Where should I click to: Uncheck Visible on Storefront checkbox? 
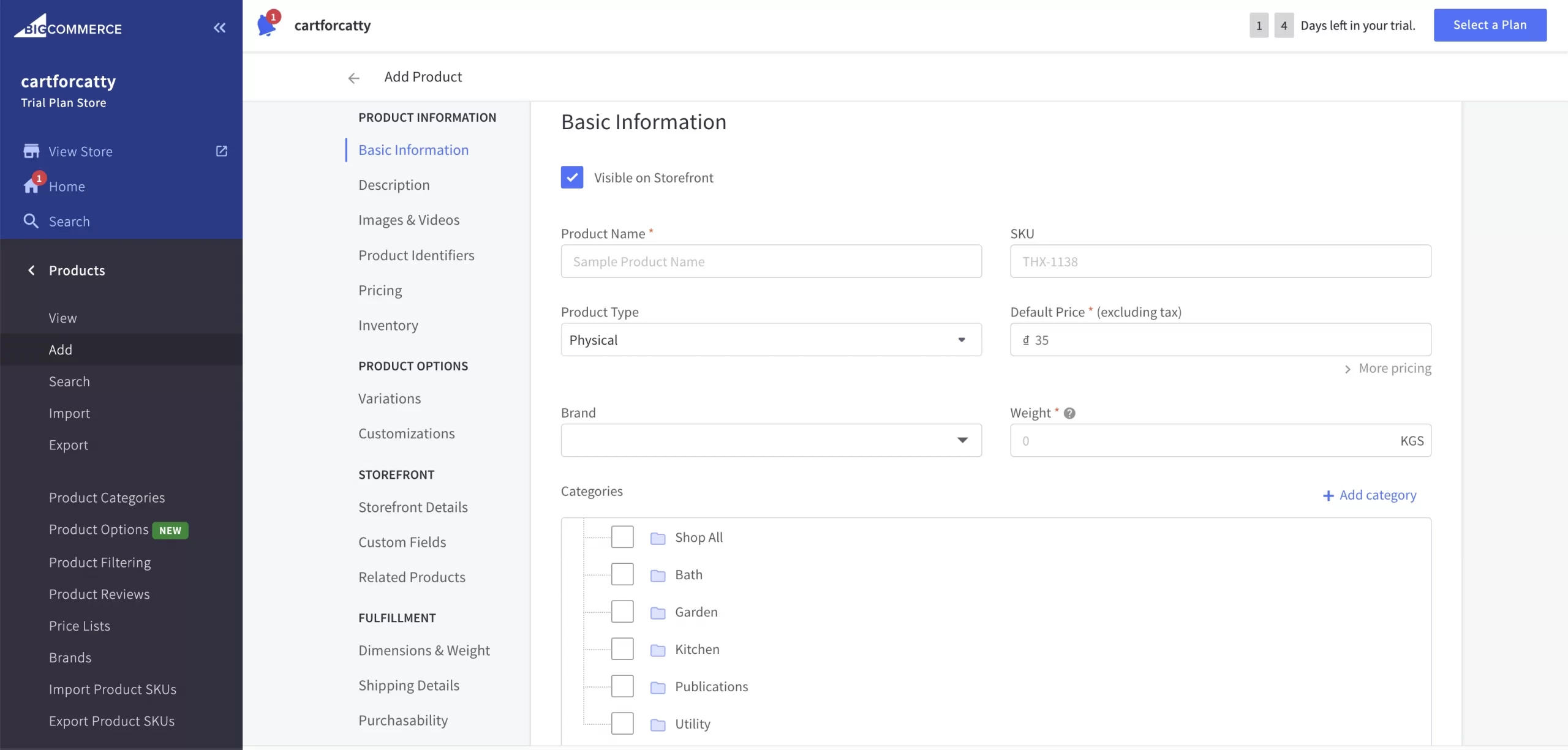point(571,178)
